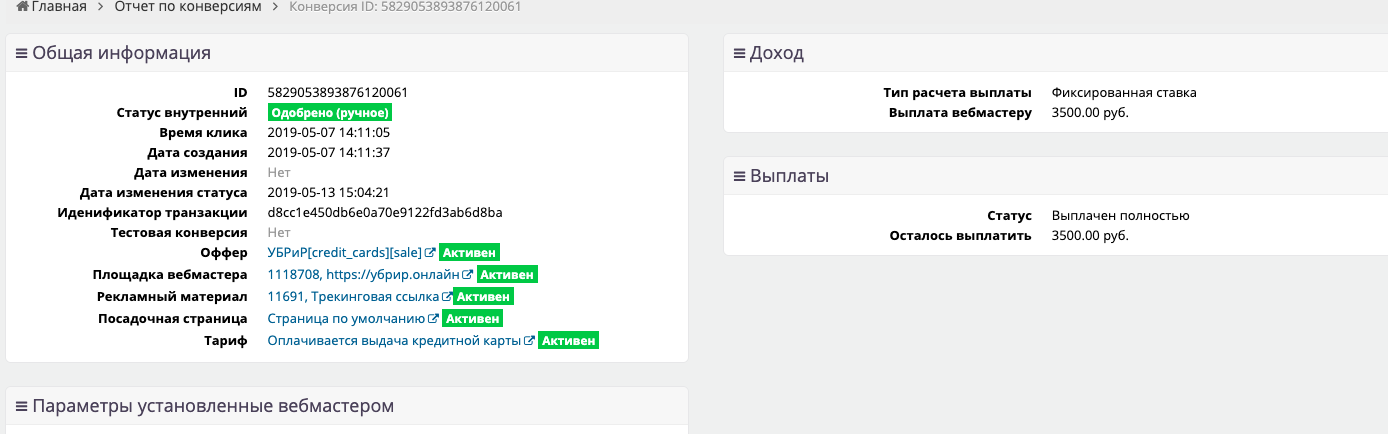Screen dimensions: 1388x434
Task: Open the УБРиР[credit_cards][sale] offer link
Action: pos(345,253)
